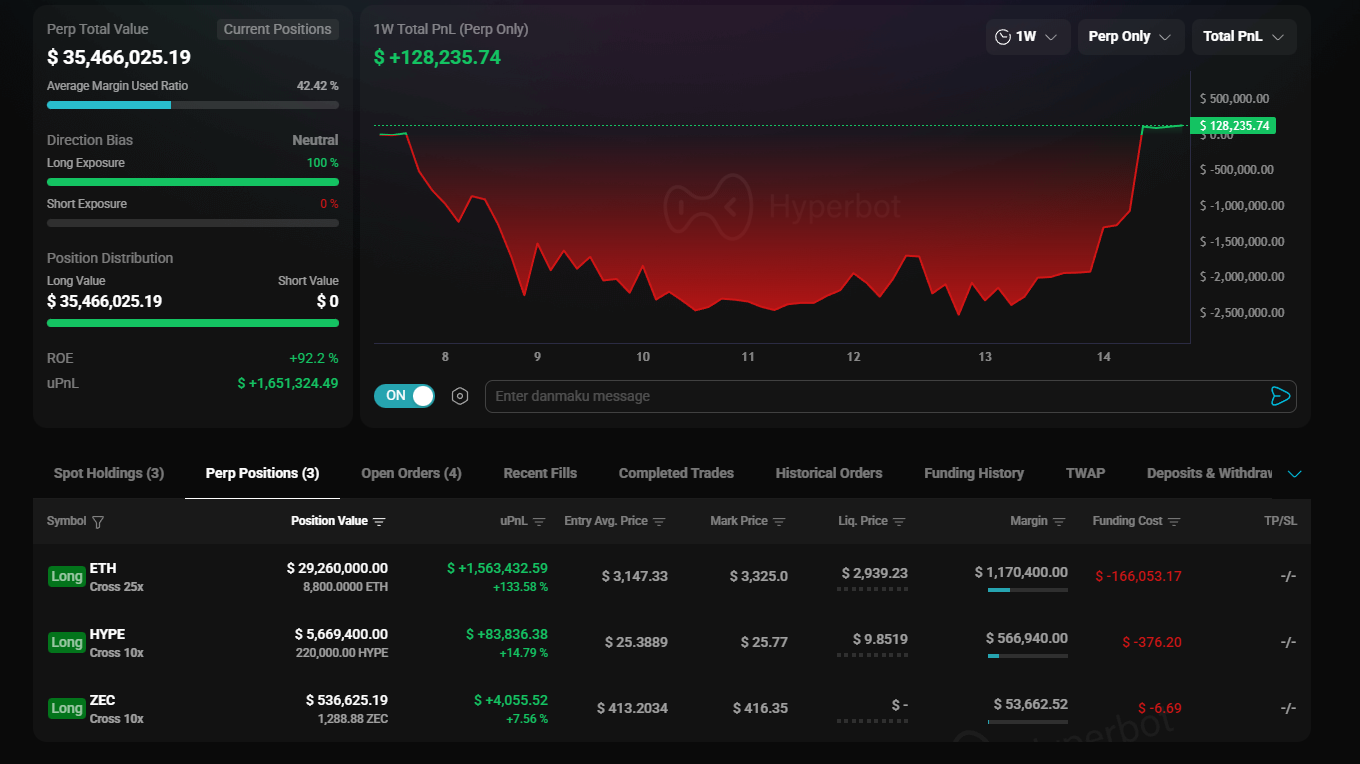Click the send danmaku message arrow icon
1360x764 pixels.
point(1280,396)
